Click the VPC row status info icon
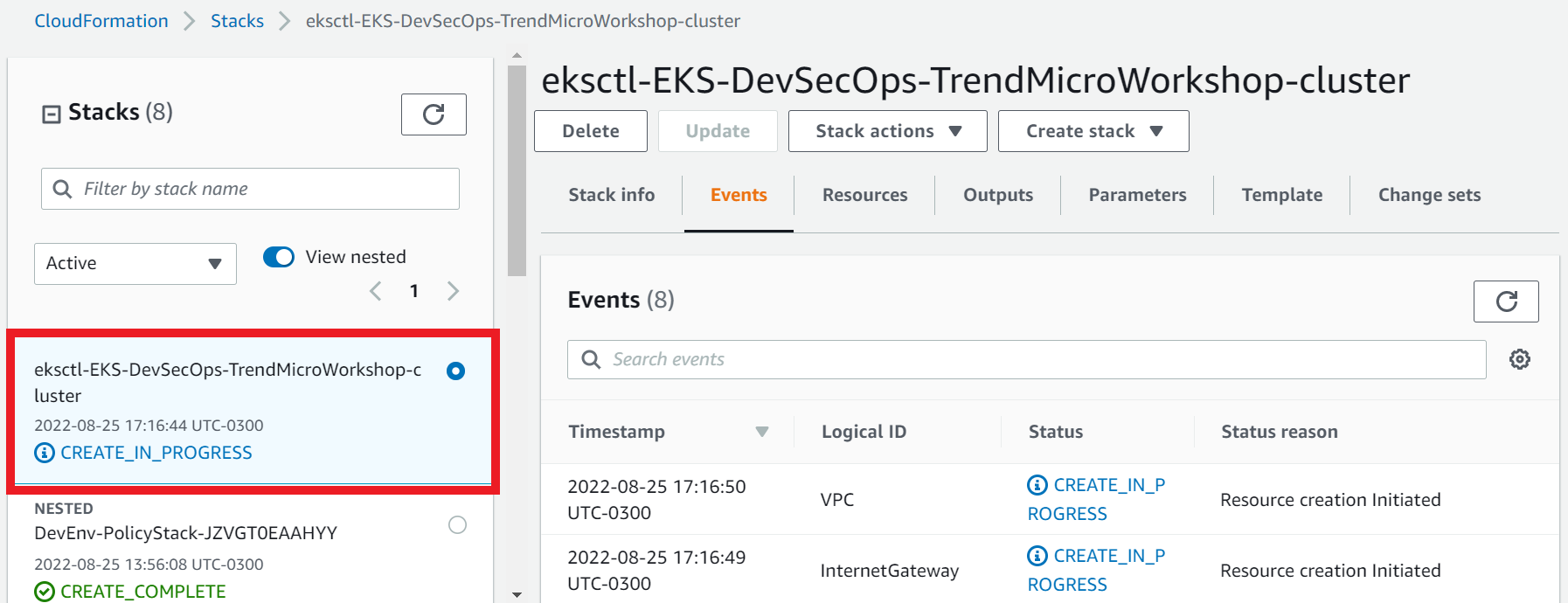The height and width of the screenshot is (603, 1568). click(1037, 485)
